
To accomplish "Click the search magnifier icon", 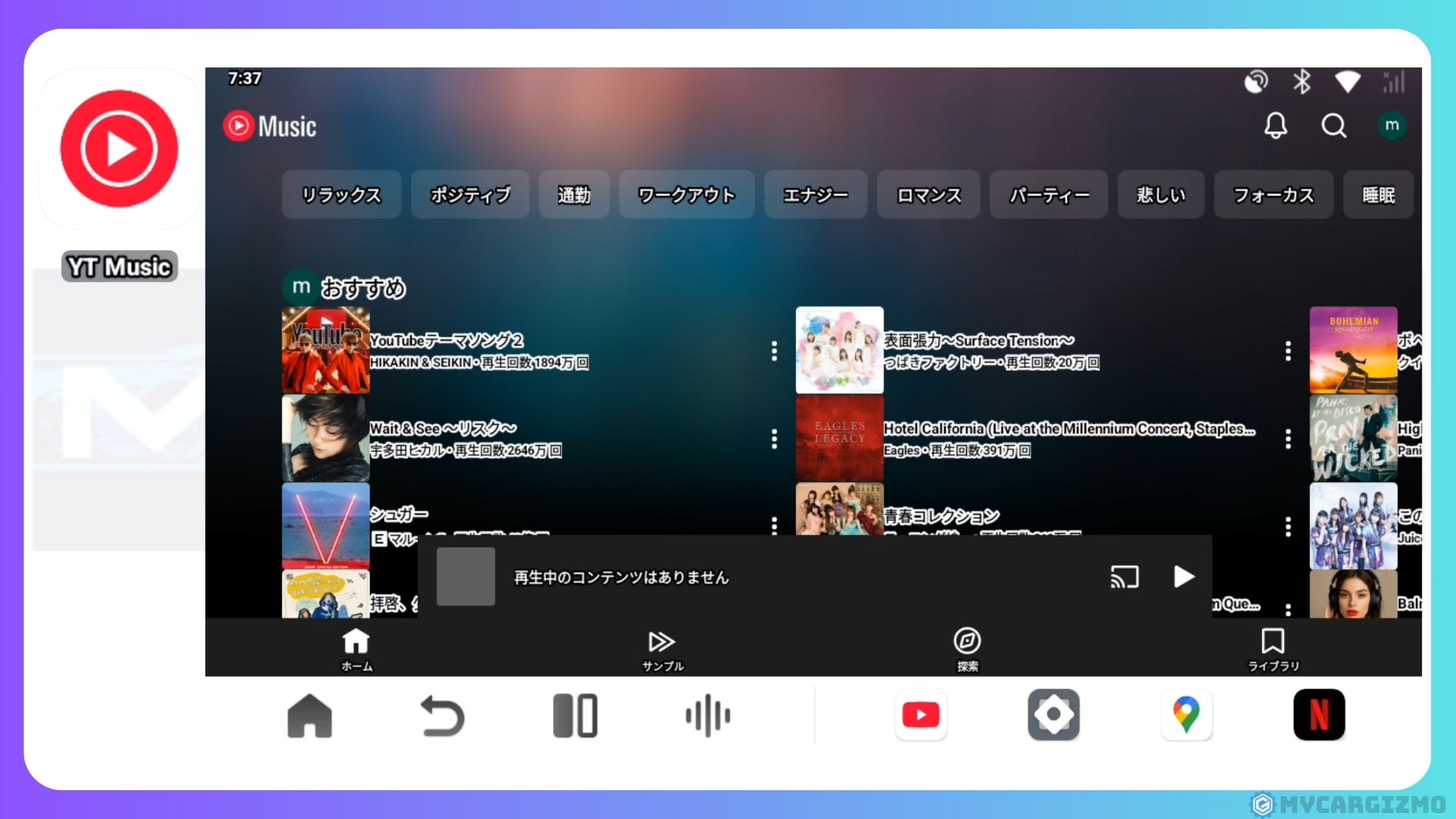I will click(1334, 126).
